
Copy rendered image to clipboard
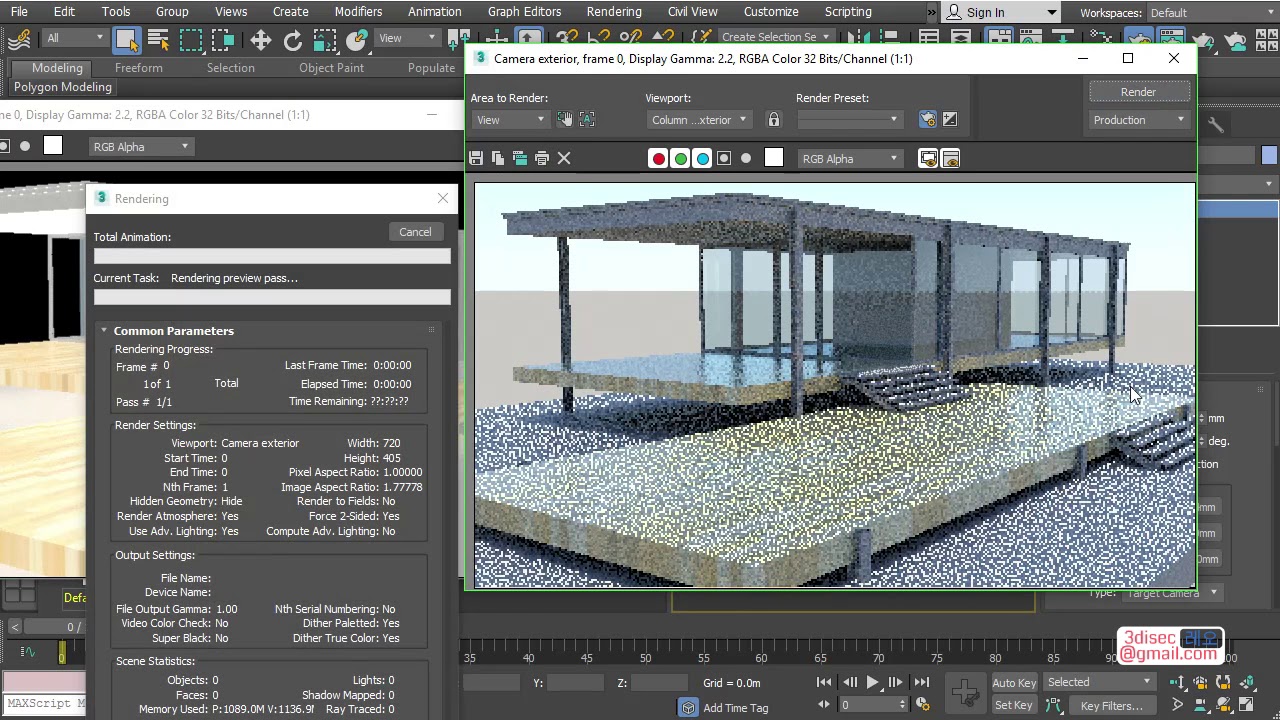498,158
